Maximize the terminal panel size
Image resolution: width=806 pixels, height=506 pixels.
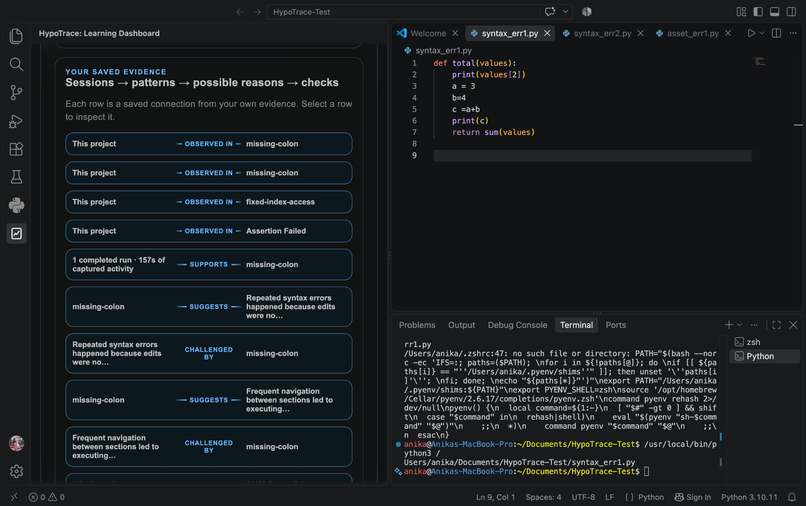(777, 325)
